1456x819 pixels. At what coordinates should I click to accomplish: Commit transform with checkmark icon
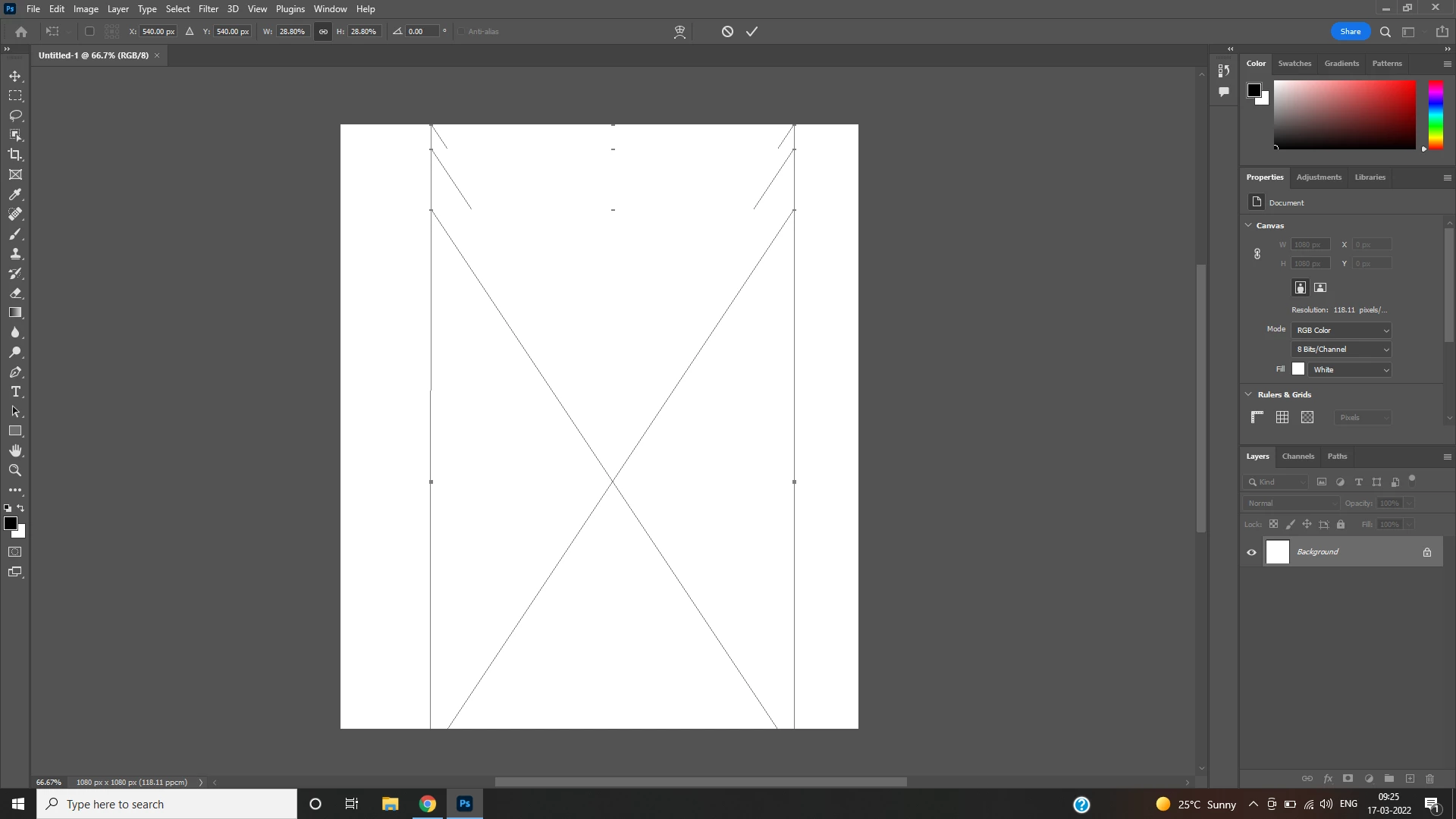click(x=752, y=32)
